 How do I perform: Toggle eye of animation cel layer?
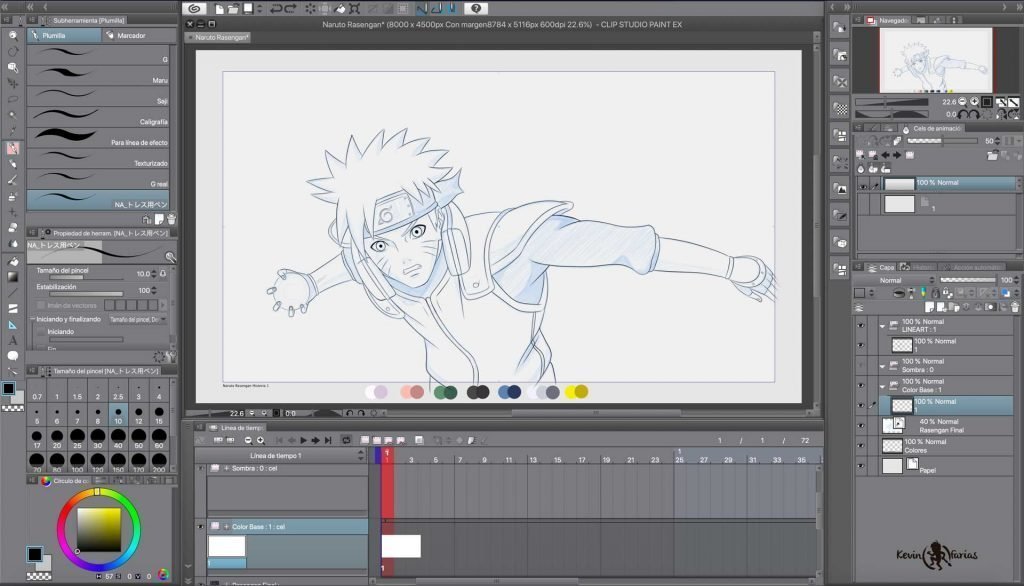(x=863, y=186)
